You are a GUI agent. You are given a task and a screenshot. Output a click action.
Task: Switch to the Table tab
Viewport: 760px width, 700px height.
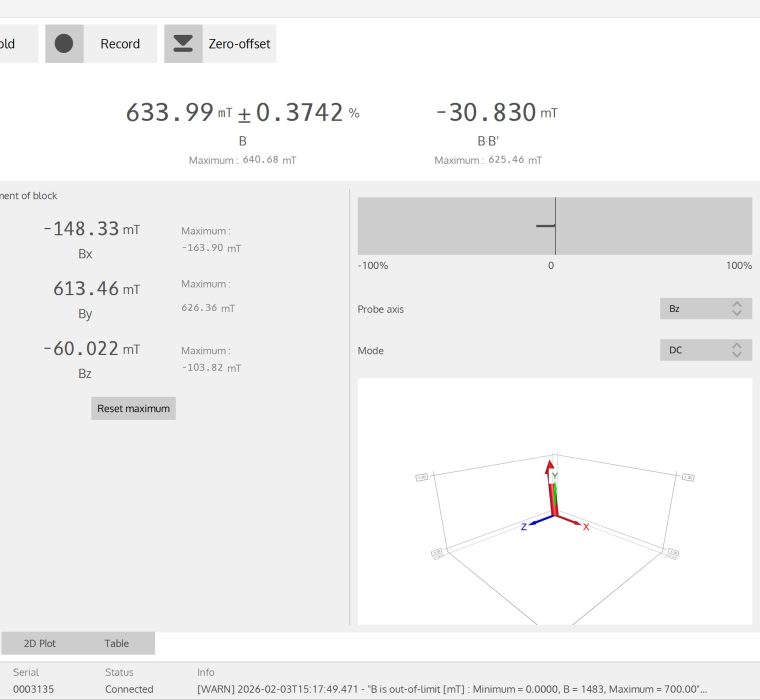(x=117, y=644)
